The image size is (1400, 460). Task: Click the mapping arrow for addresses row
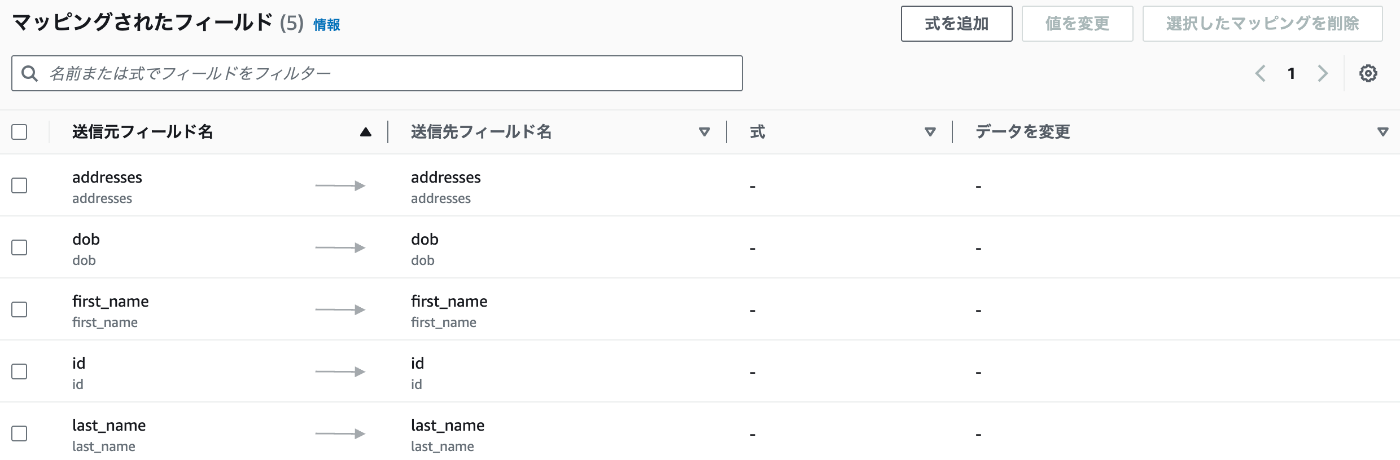[340, 186]
